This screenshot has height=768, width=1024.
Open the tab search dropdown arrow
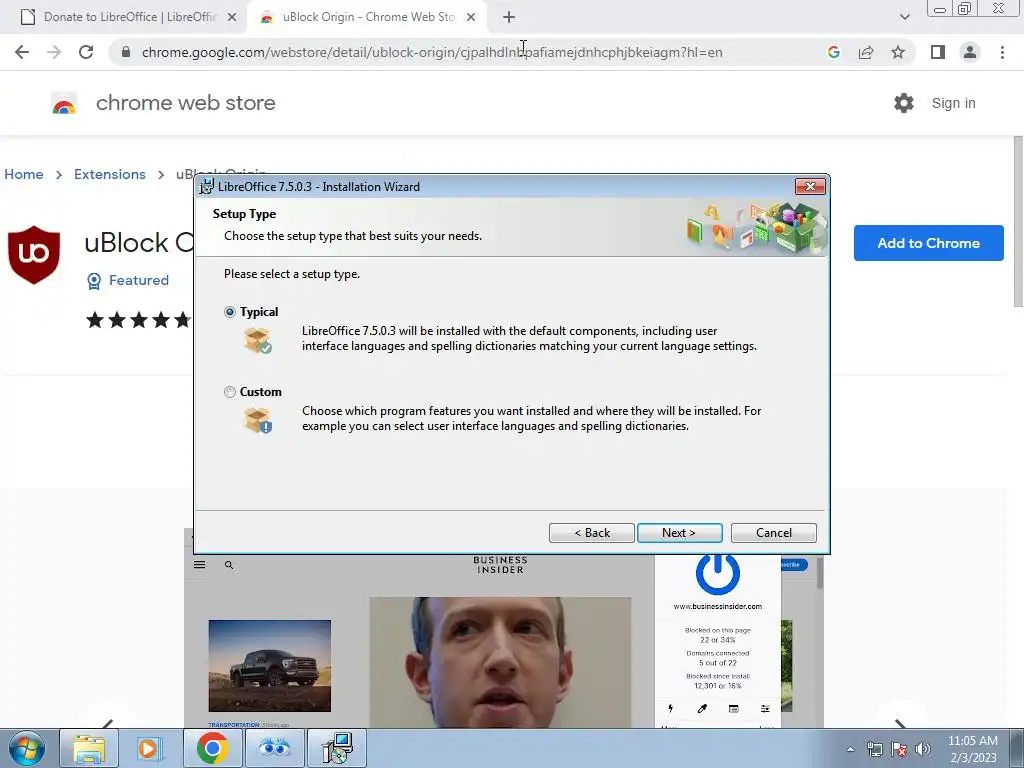904,17
